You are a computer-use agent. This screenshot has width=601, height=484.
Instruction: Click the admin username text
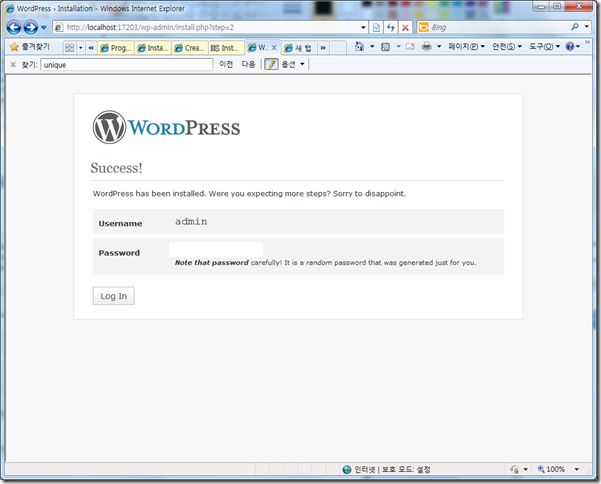191,221
